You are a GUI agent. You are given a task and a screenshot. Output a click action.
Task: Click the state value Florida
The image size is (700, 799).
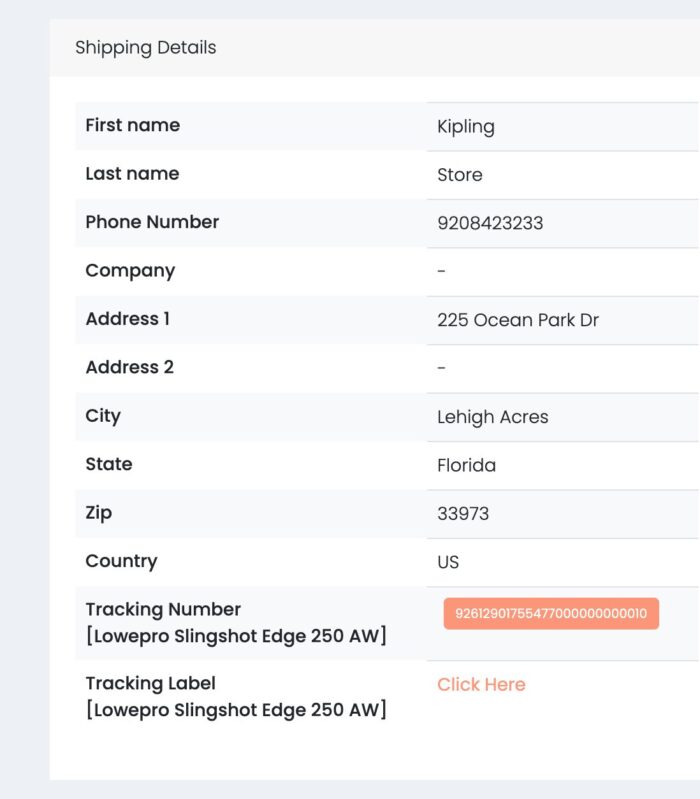pos(466,465)
